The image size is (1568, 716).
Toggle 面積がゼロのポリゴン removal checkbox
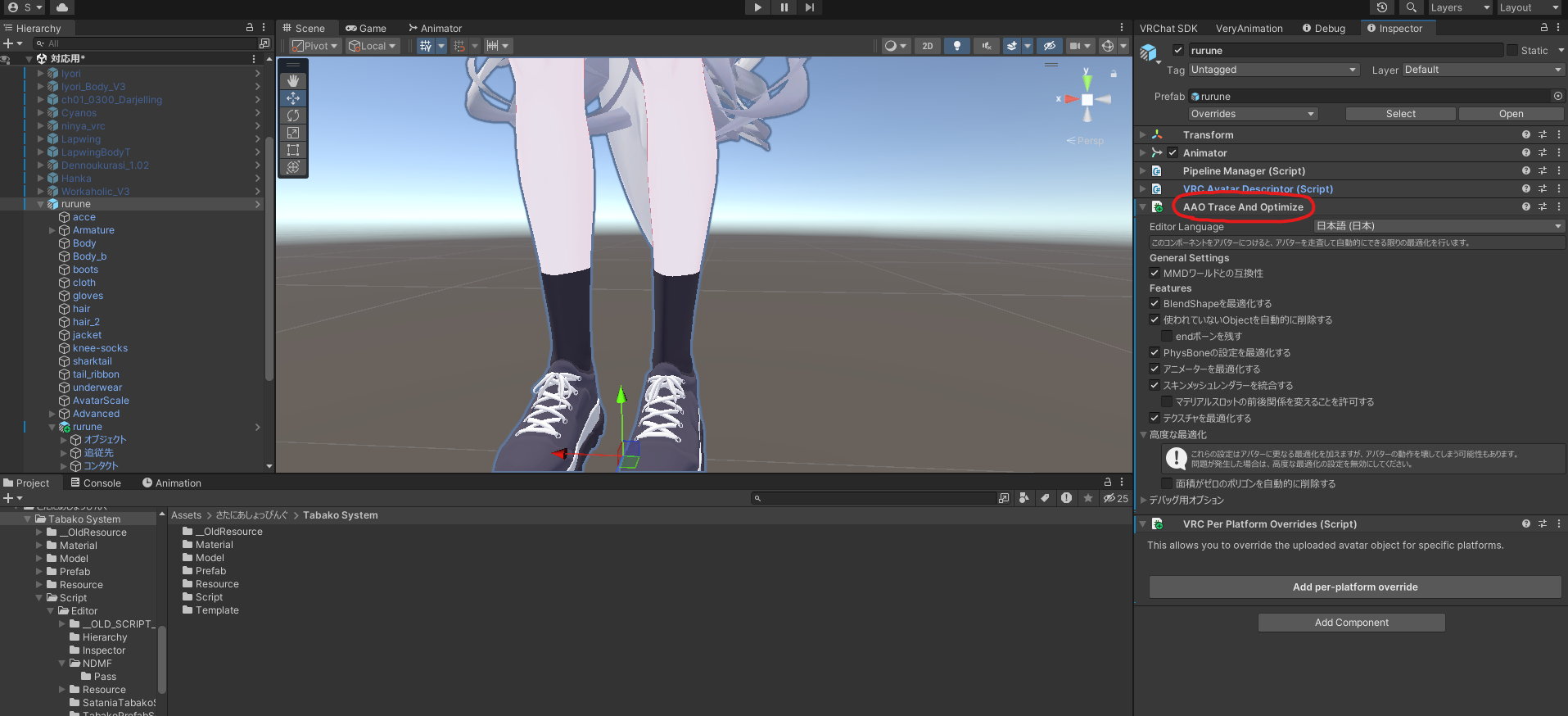coord(1167,483)
